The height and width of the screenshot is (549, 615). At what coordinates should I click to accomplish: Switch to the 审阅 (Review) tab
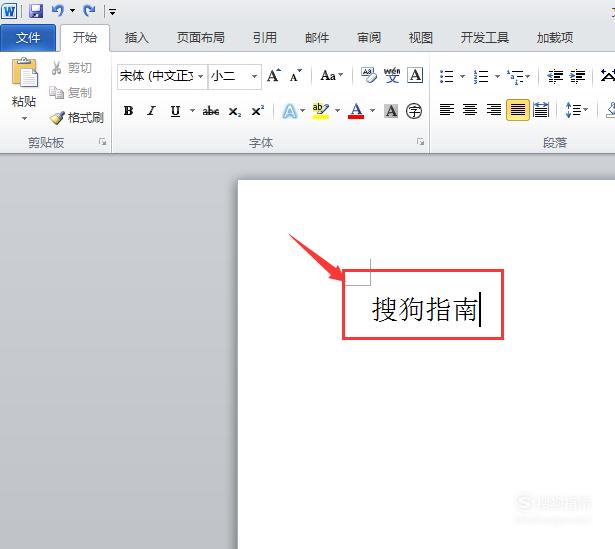click(x=369, y=38)
